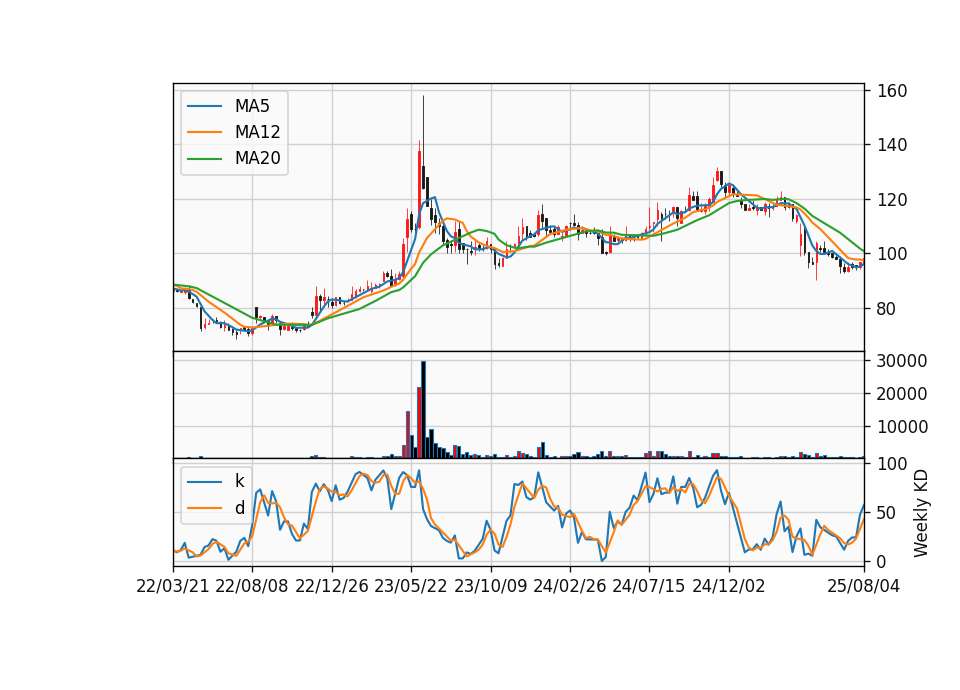Click the d legend label

point(239,508)
